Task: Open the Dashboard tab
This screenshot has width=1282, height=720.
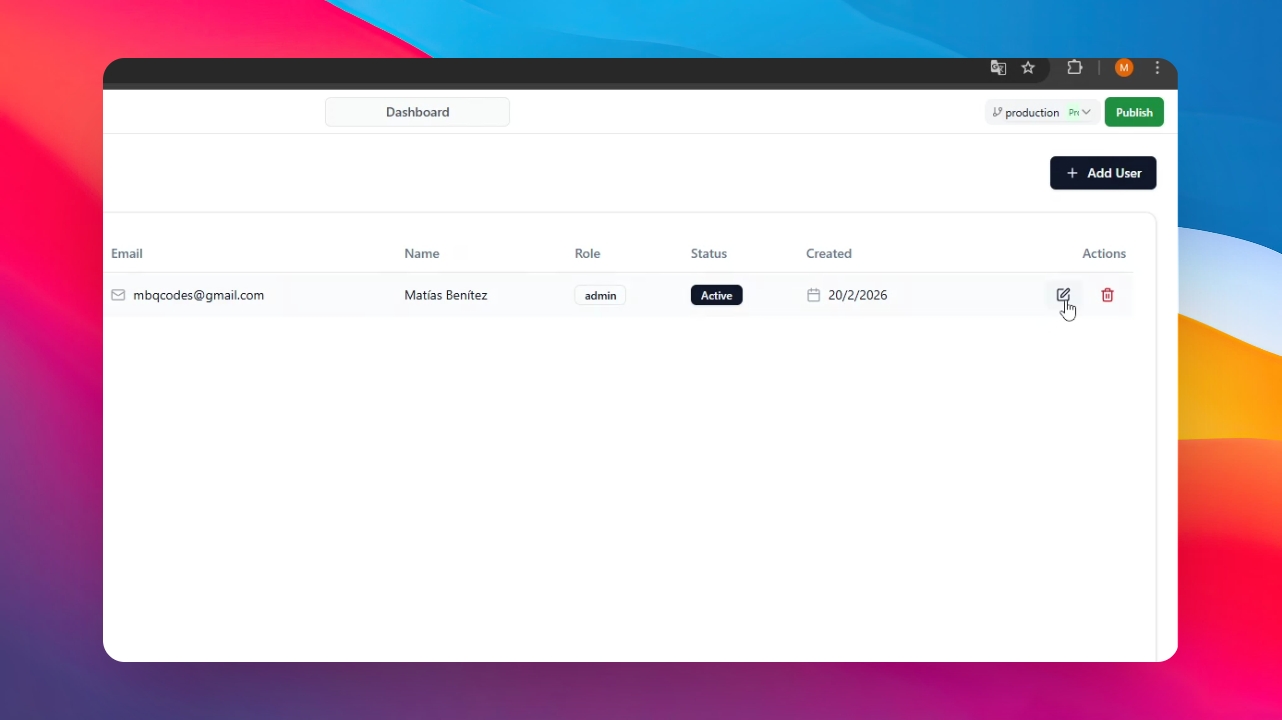Action: 417,112
